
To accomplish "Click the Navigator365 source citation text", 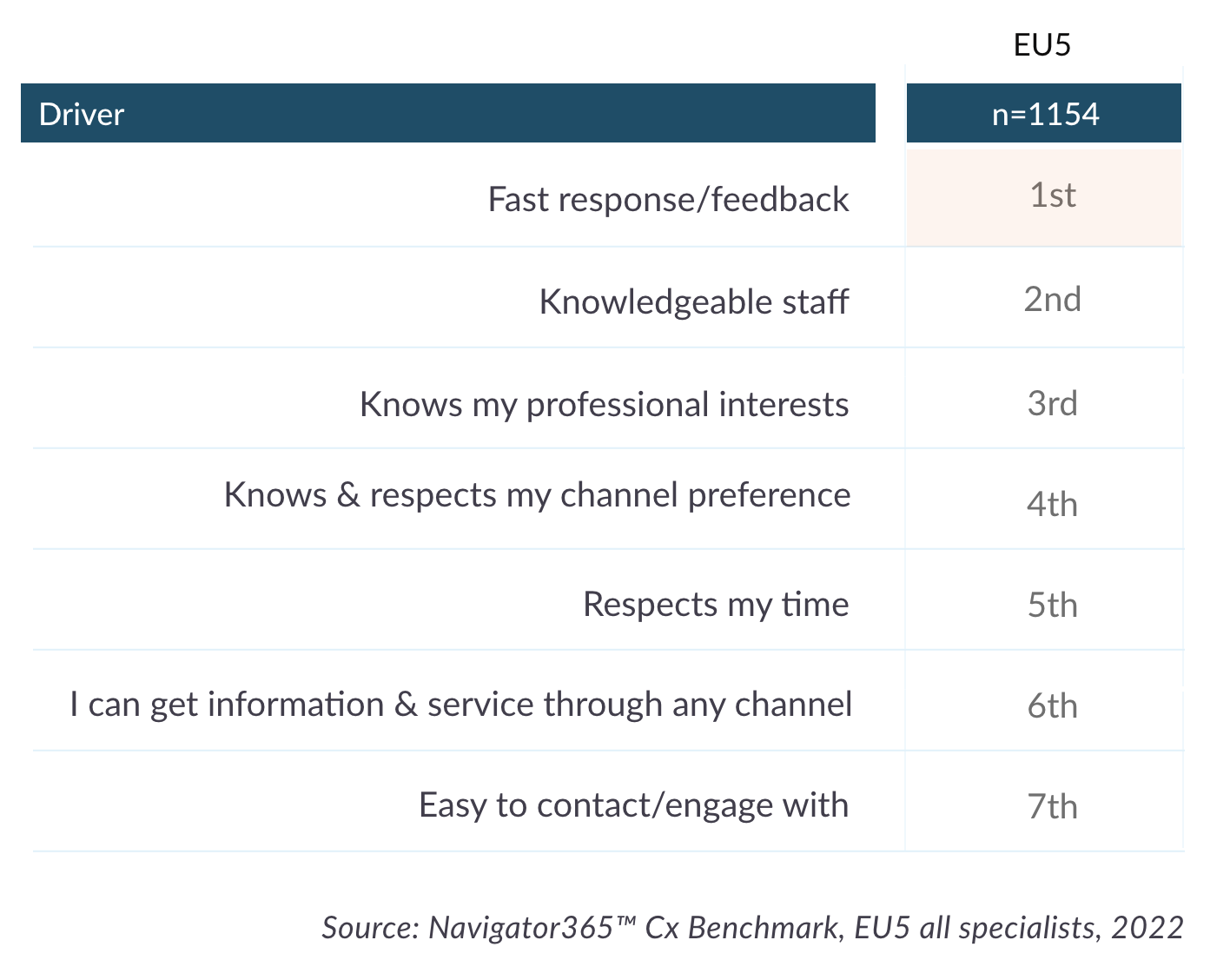I will (x=752, y=928).
